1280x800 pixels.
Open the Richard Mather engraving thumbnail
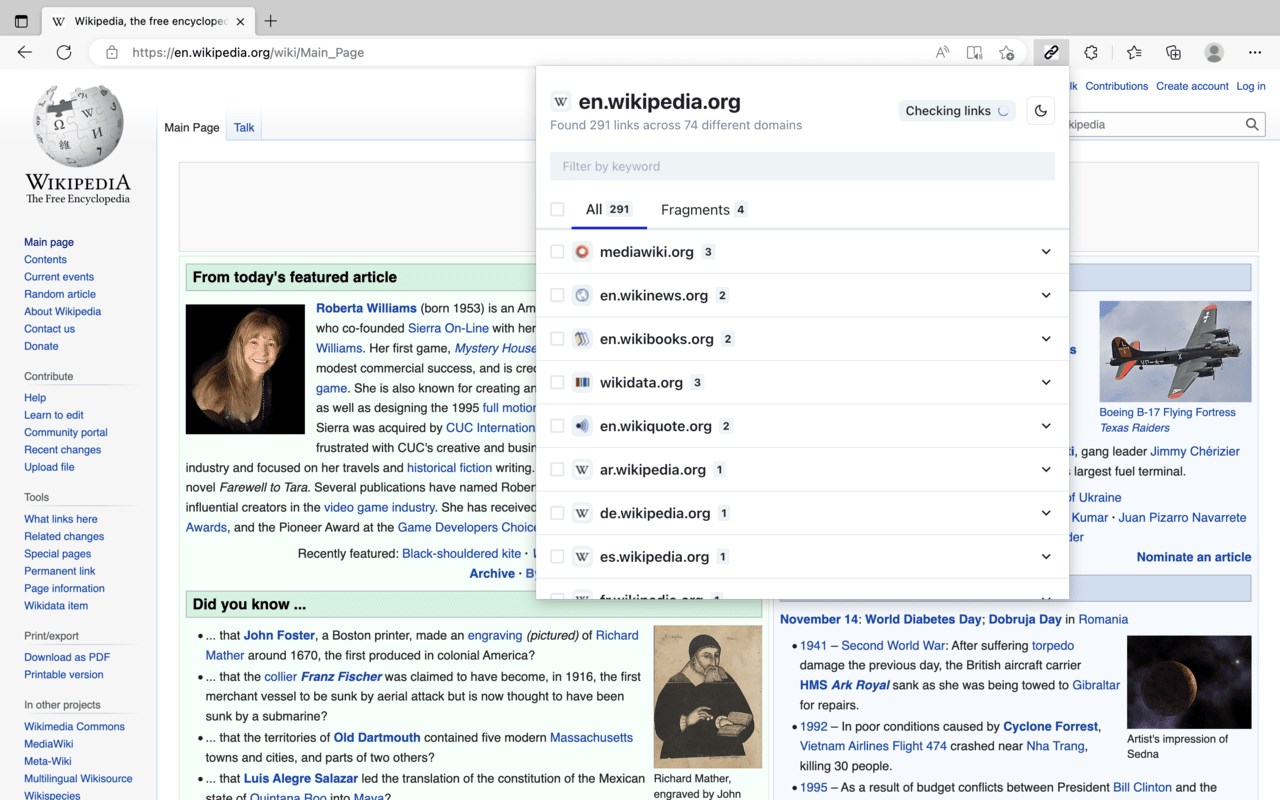tap(708, 697)
